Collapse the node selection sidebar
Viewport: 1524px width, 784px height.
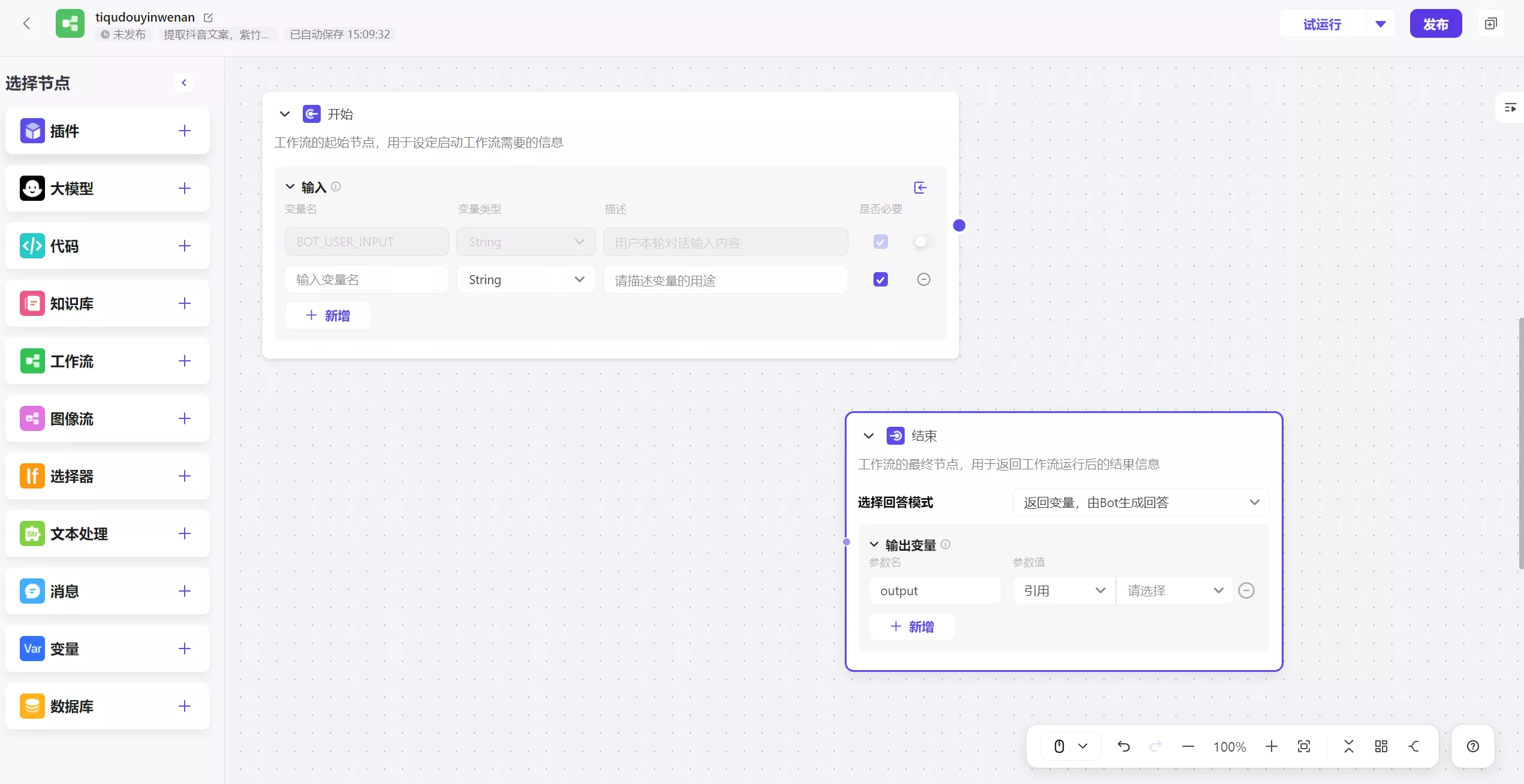pyautogui.click(x=184, y=83)
